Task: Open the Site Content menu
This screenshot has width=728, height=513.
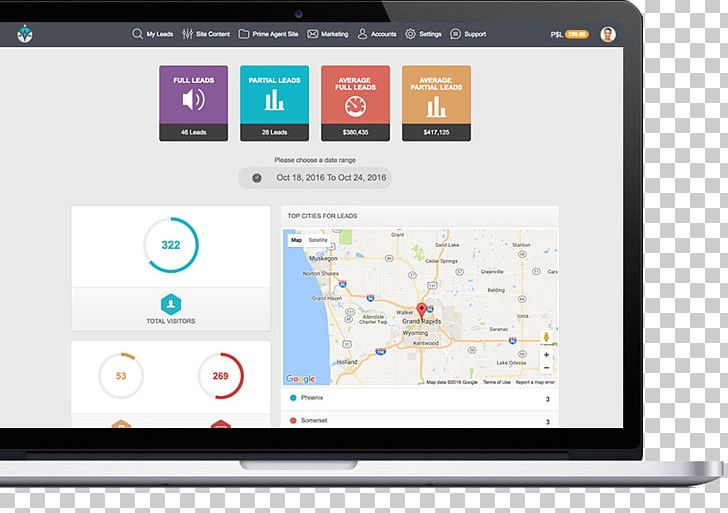Action: [213, 34]
